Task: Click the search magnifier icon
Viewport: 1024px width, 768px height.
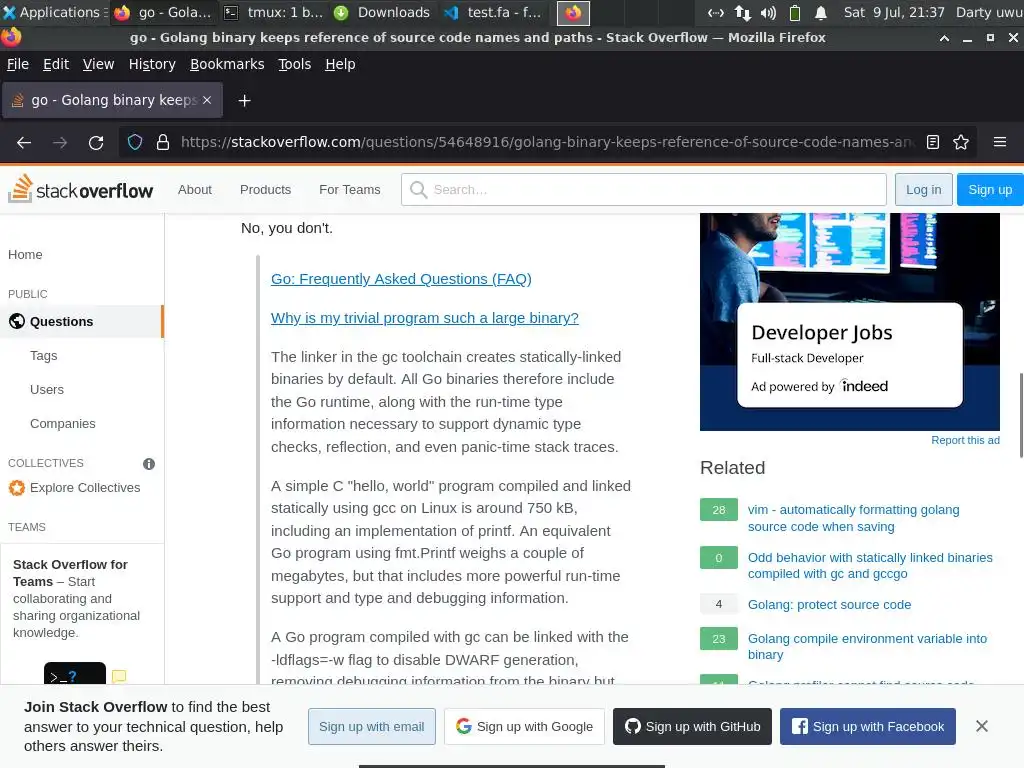Action: (x=418, y=189)
